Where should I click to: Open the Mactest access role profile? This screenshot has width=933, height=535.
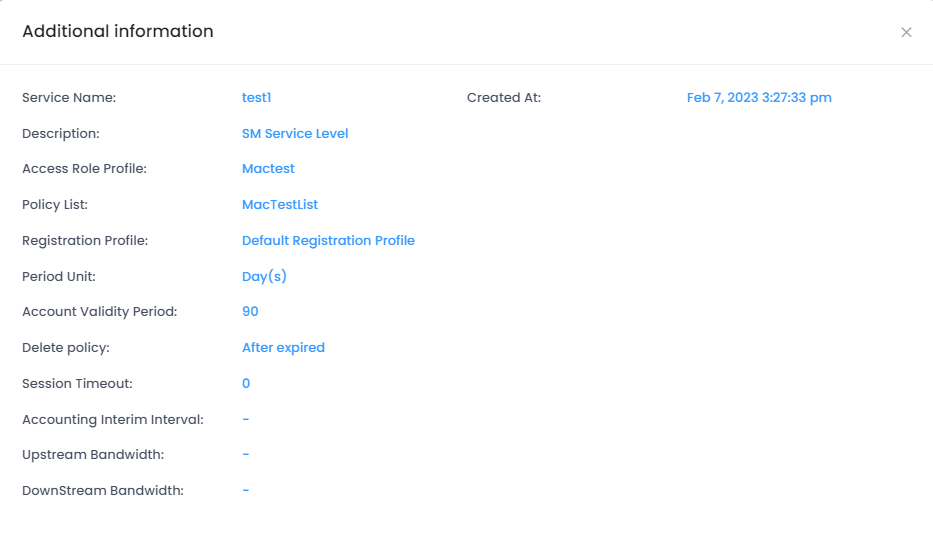point(268,169)
